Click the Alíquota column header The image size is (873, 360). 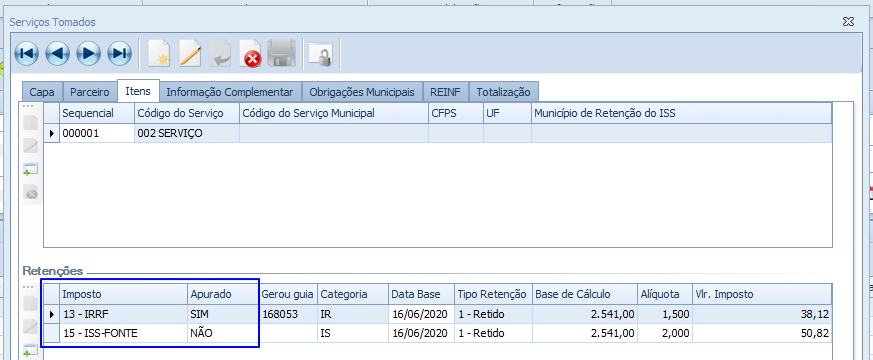point(665,294)
